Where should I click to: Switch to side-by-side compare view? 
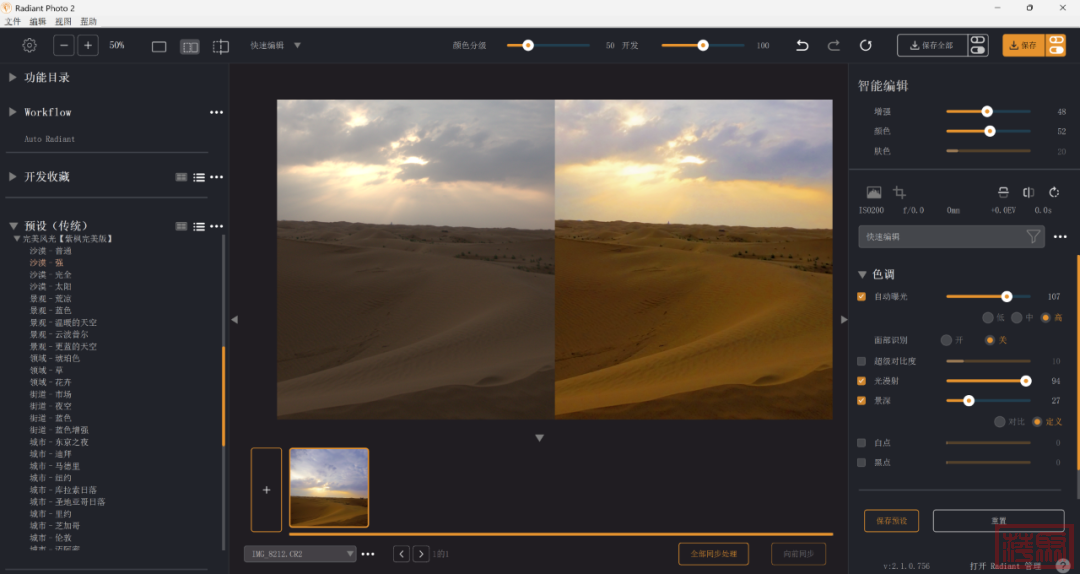[x=190, y=46]
